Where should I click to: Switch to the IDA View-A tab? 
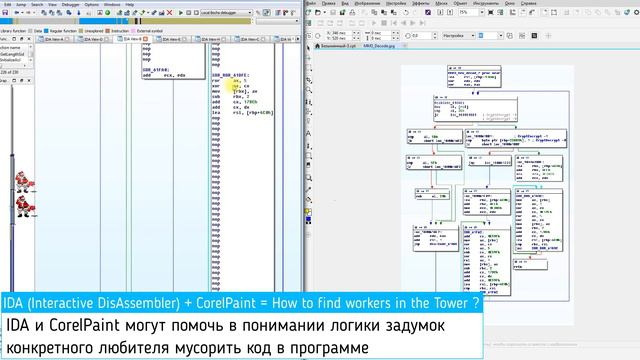pos(53,39)
